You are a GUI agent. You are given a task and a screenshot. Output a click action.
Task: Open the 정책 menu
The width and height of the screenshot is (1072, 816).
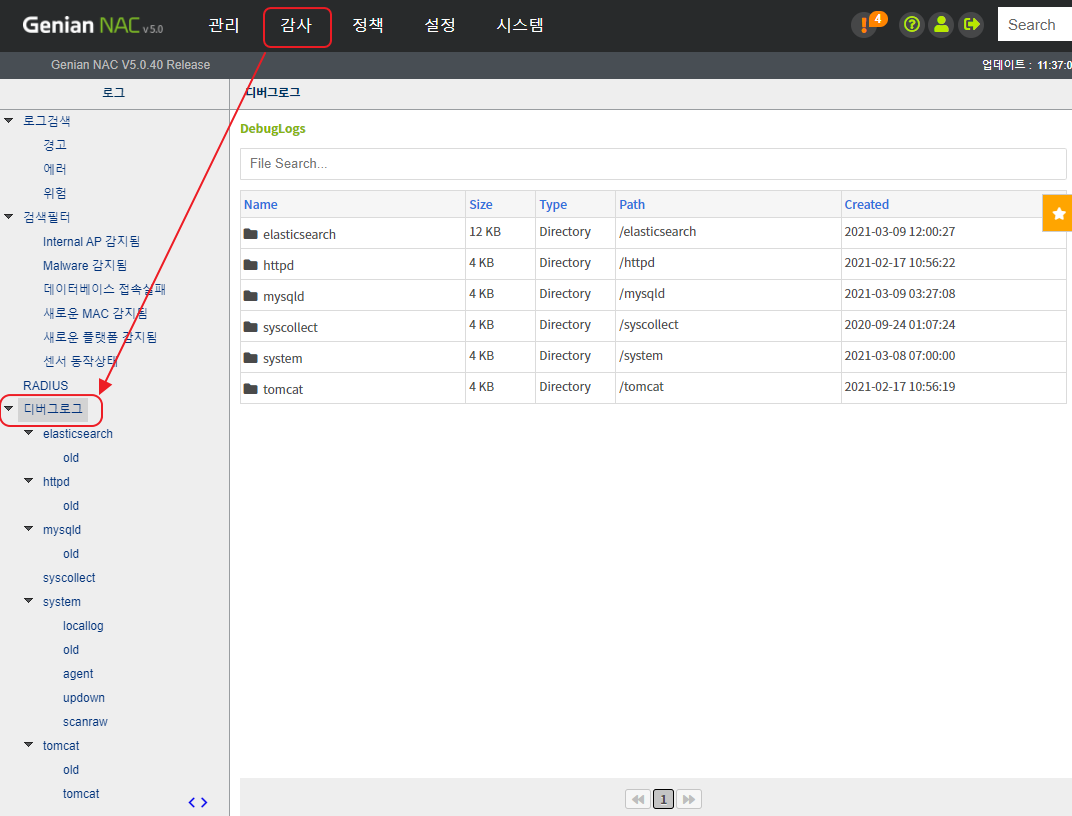[x=368, y=25]
